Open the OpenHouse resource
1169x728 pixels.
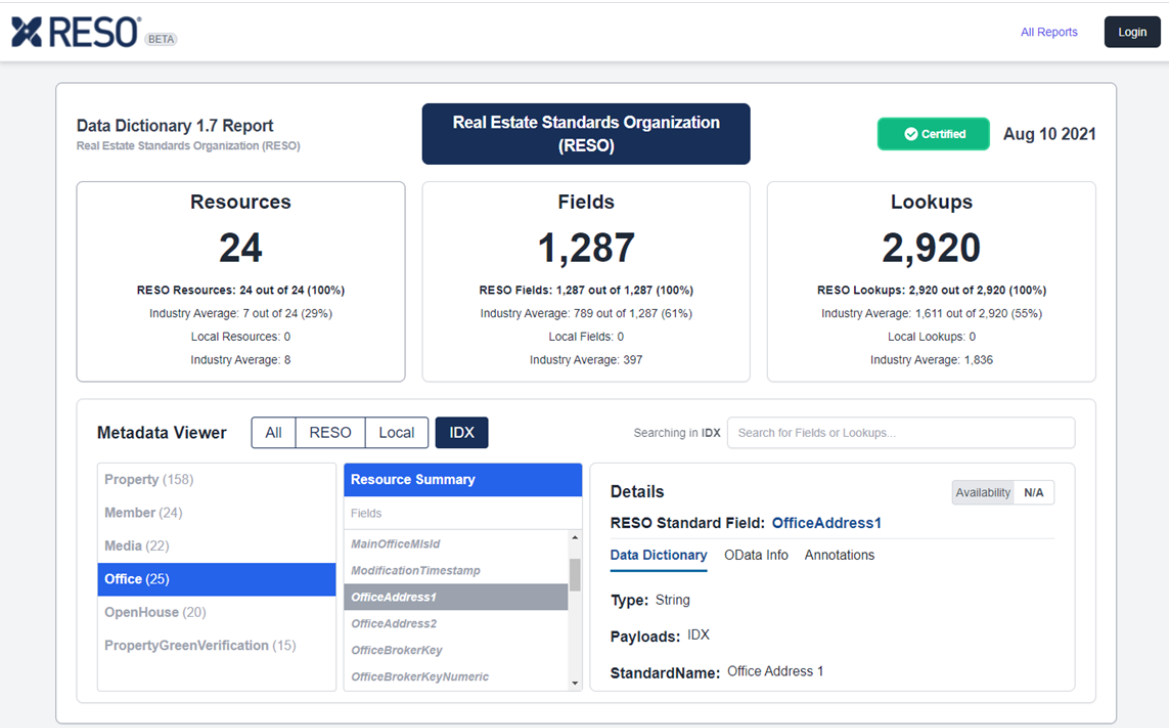[x=154, y=612]
